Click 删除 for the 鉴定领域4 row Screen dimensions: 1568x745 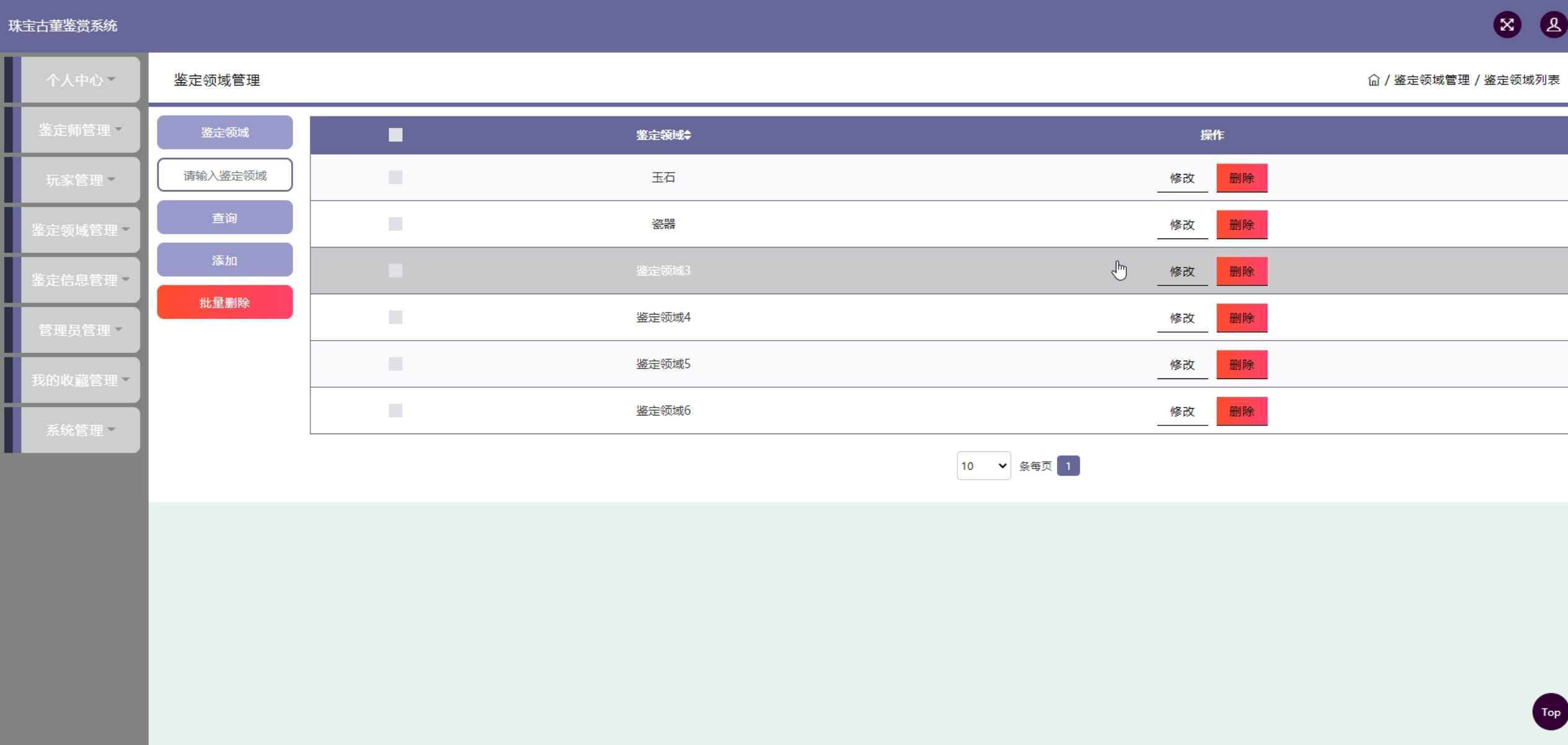[1242, 318]
